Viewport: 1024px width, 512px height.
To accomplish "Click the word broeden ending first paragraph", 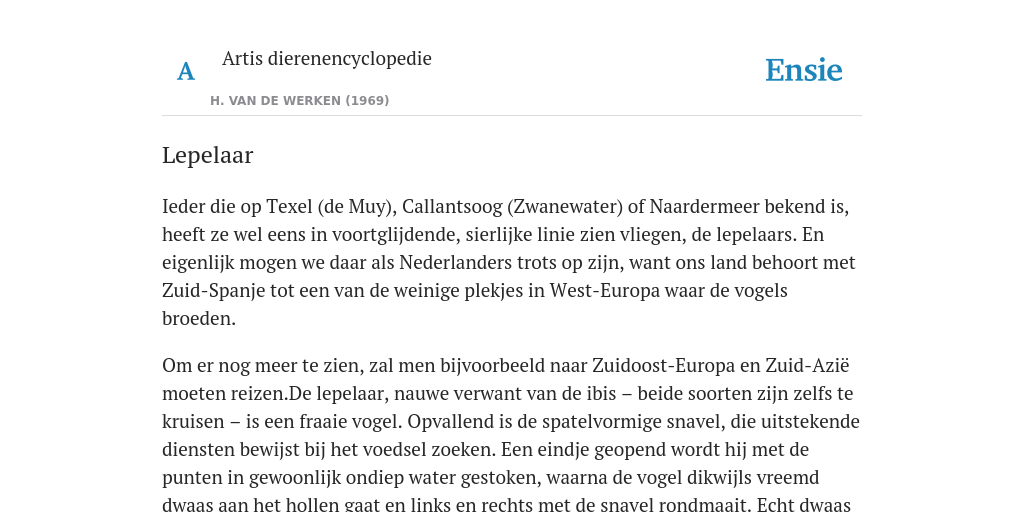I will (x=199, y=319).
